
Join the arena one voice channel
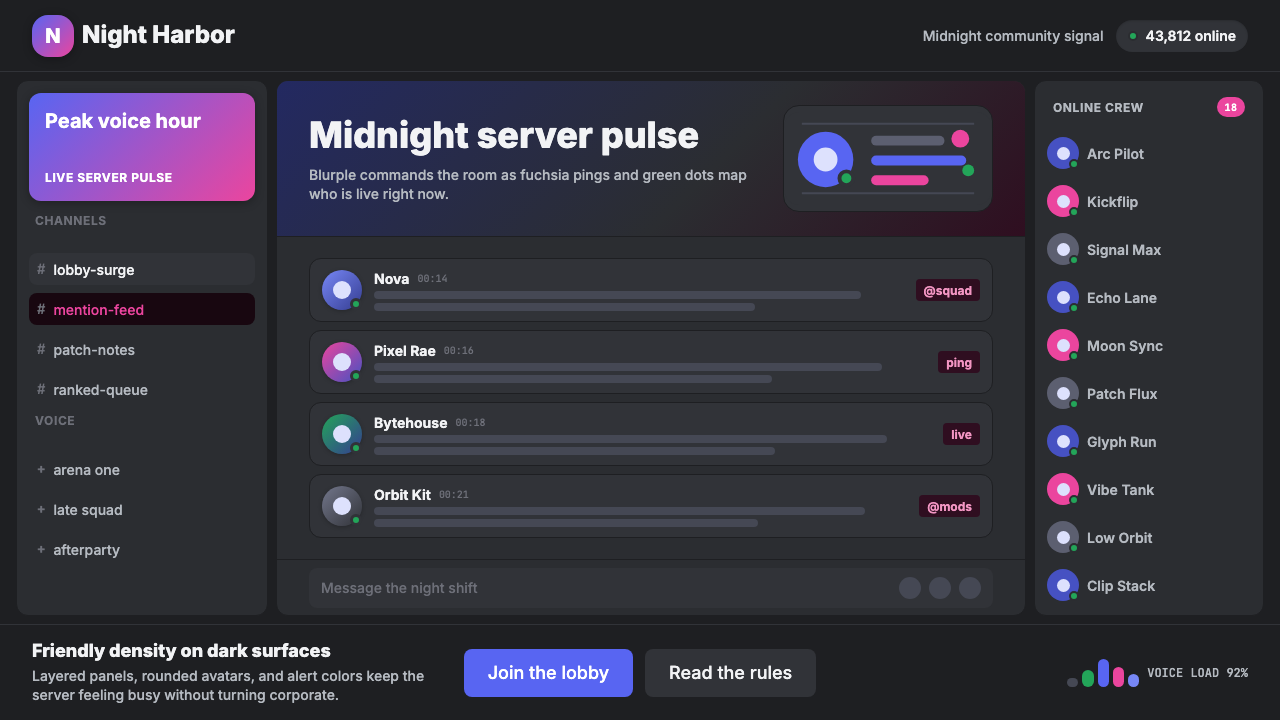point(142,469)
